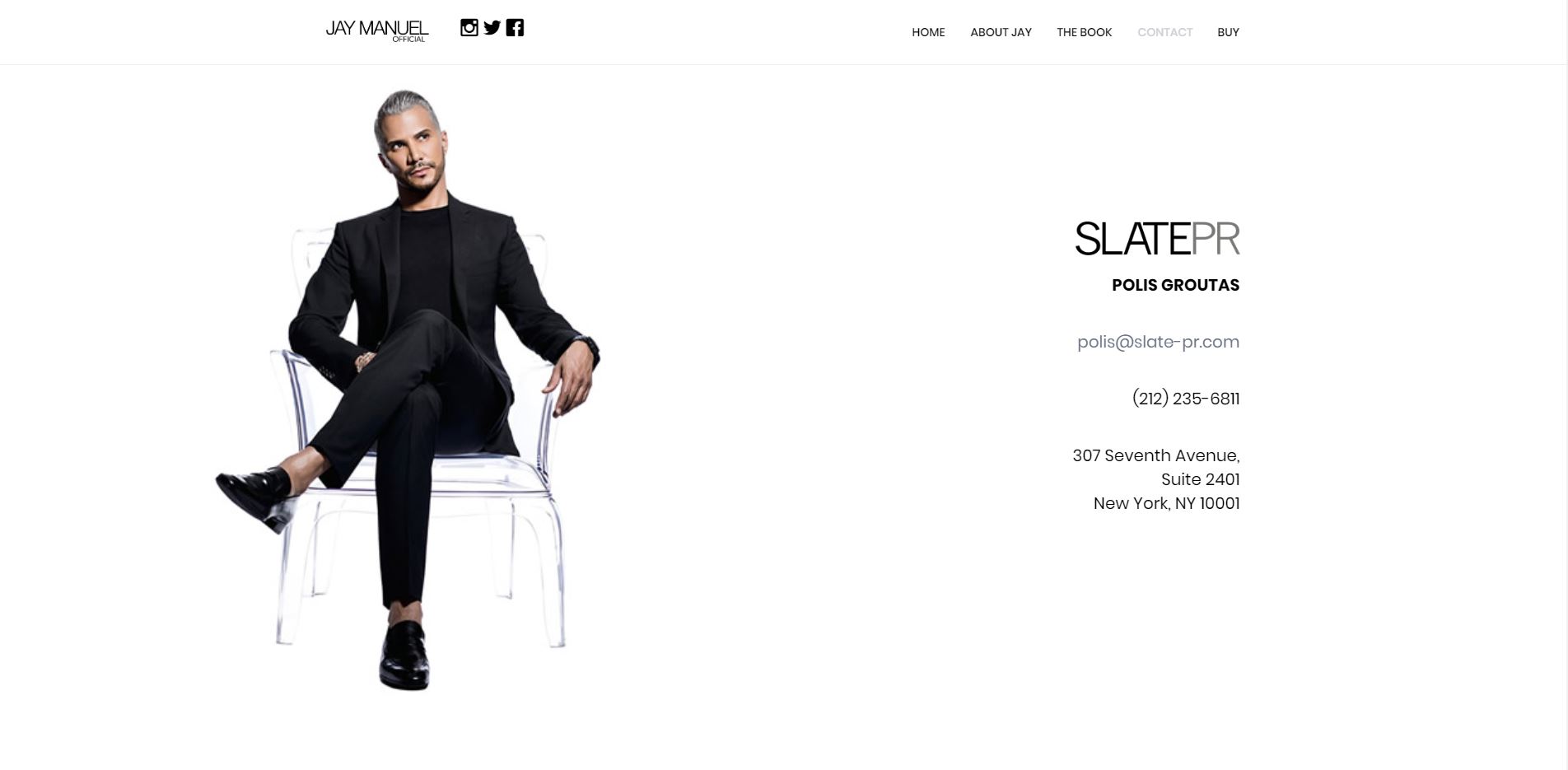Click the 307 Seventh Avenue address line
The image size is (1568, 770).
tap(1155, 455)
